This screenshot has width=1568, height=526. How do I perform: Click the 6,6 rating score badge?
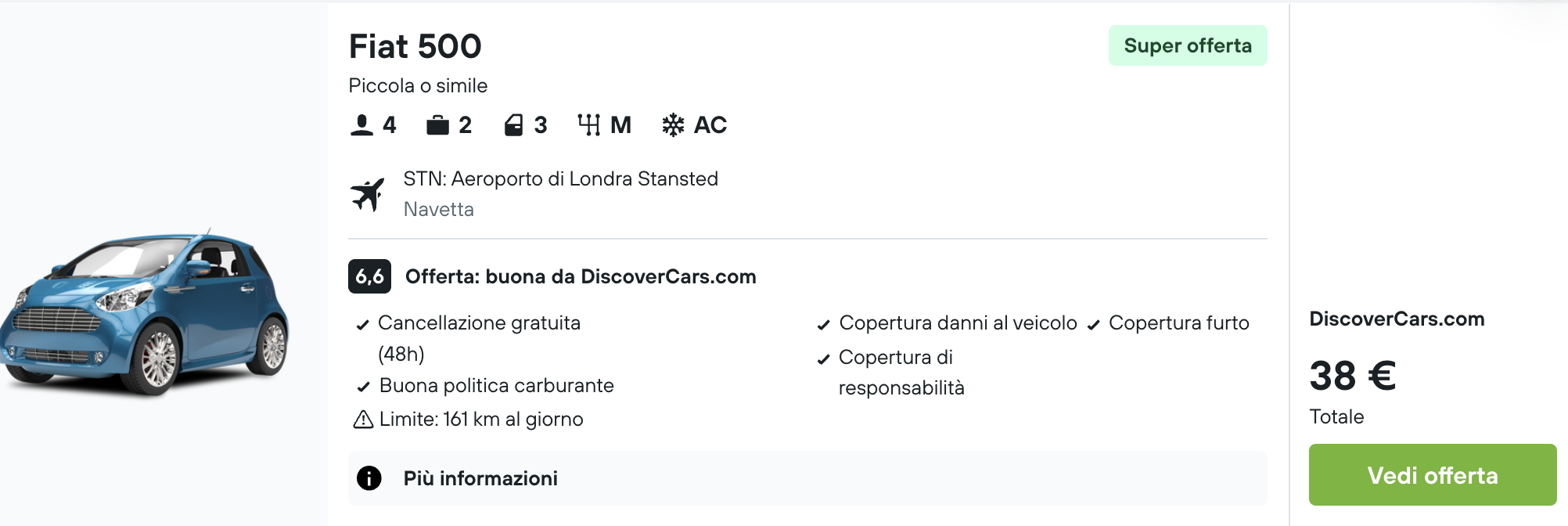369,276
